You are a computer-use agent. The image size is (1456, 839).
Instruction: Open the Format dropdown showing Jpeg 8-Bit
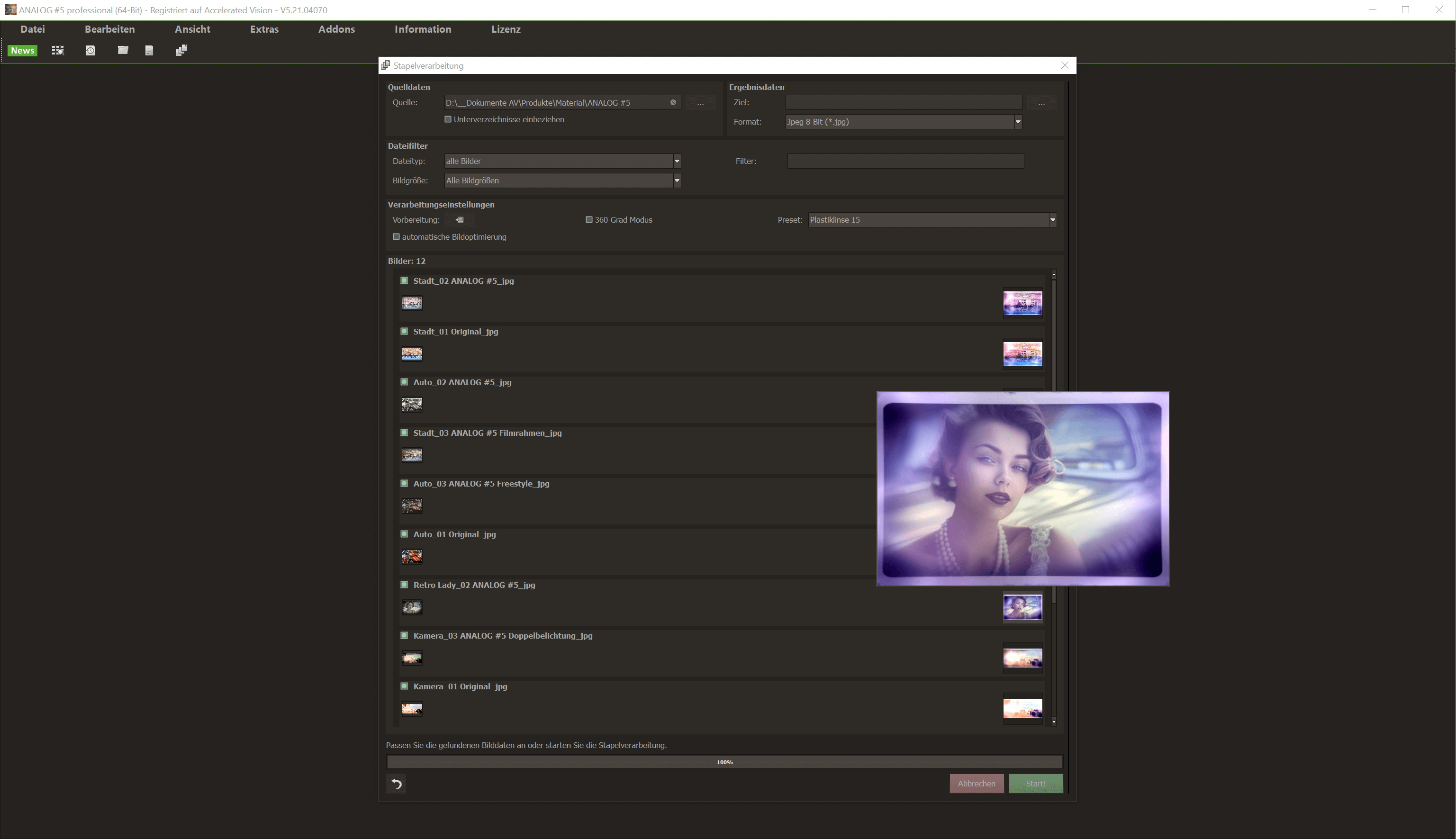pyautogui.click(x=1018, y=122)
